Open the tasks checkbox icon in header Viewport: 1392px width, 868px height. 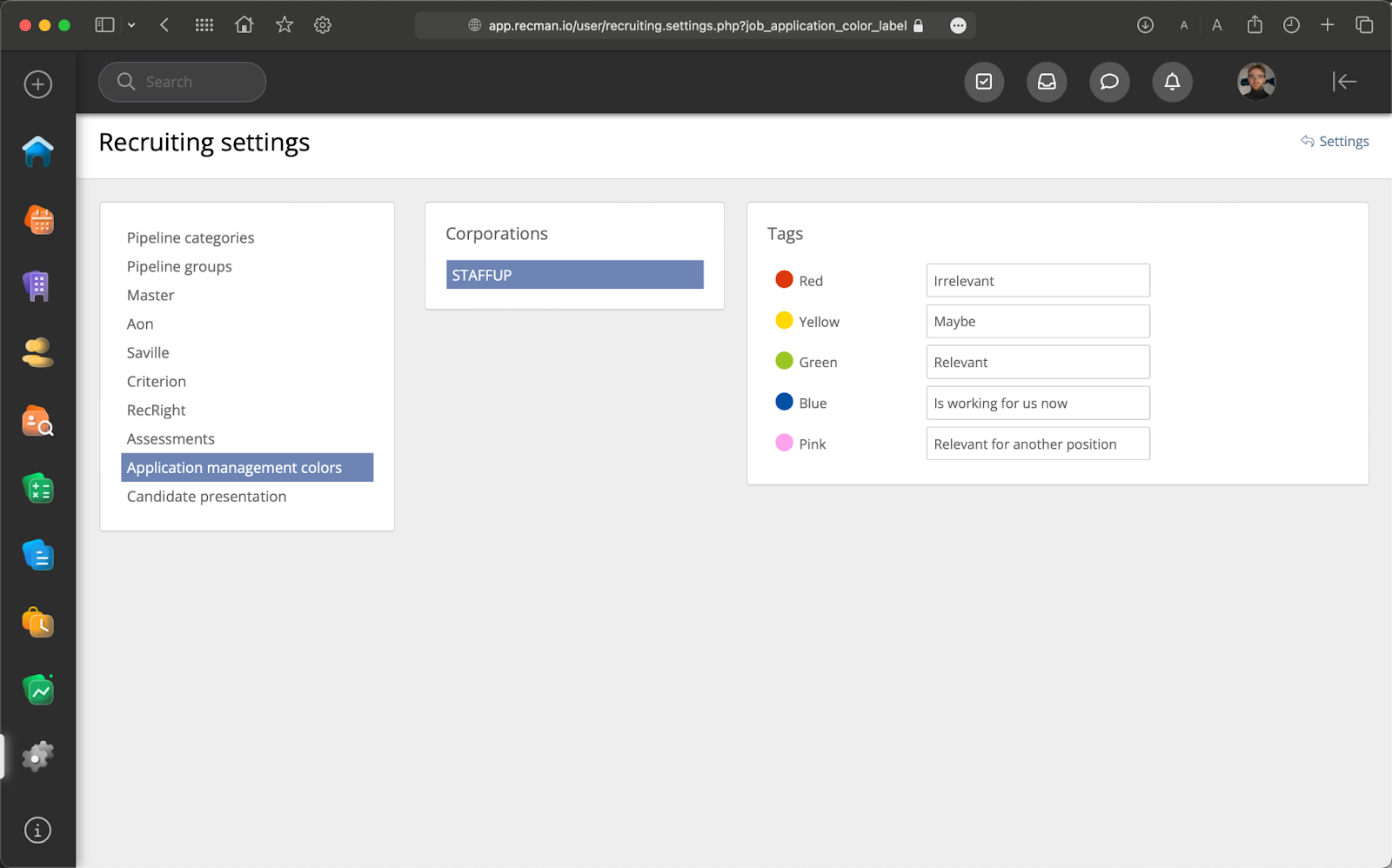tap(984, 82)
